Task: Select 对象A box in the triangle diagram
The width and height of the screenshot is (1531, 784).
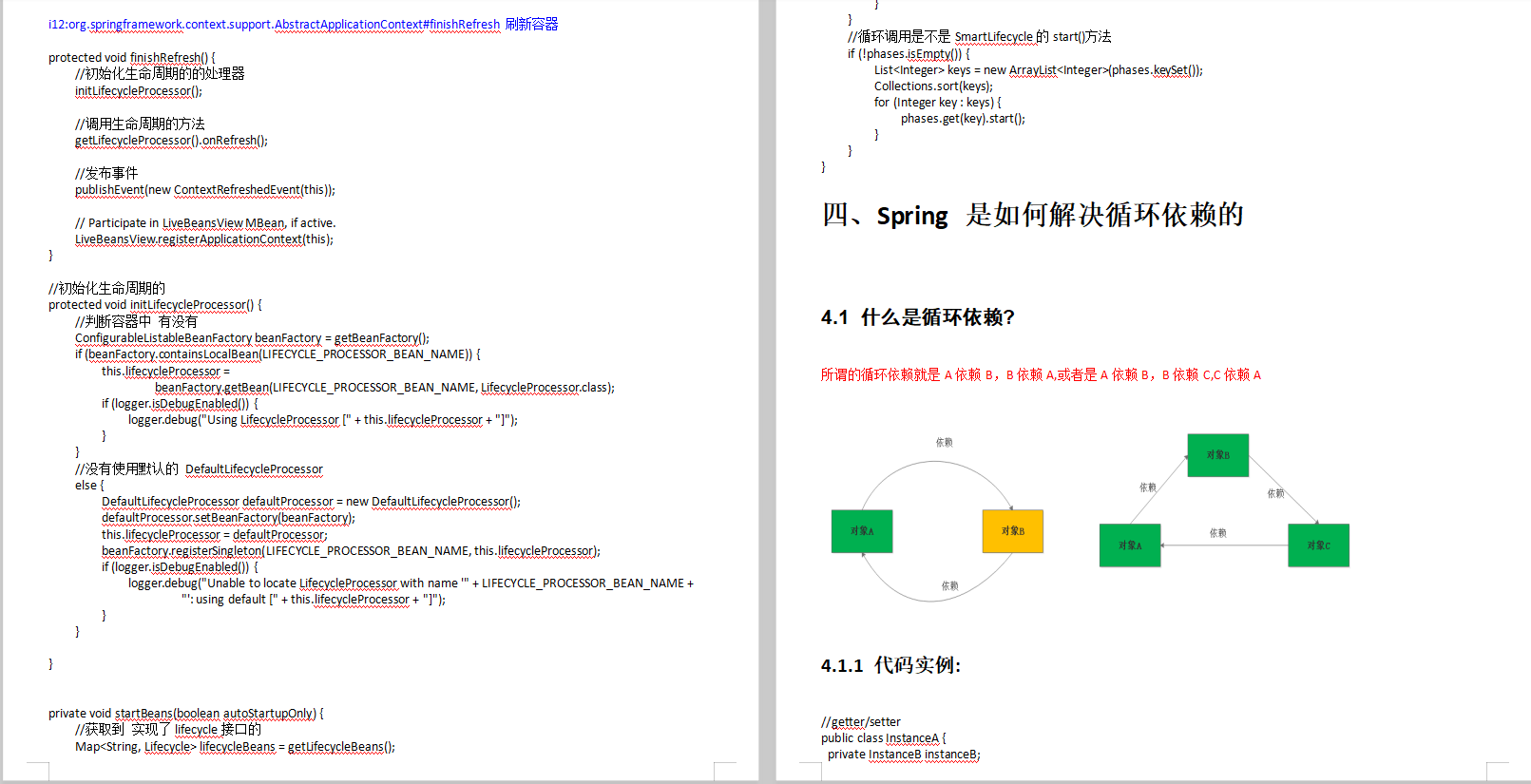Action: [1130, 545]
